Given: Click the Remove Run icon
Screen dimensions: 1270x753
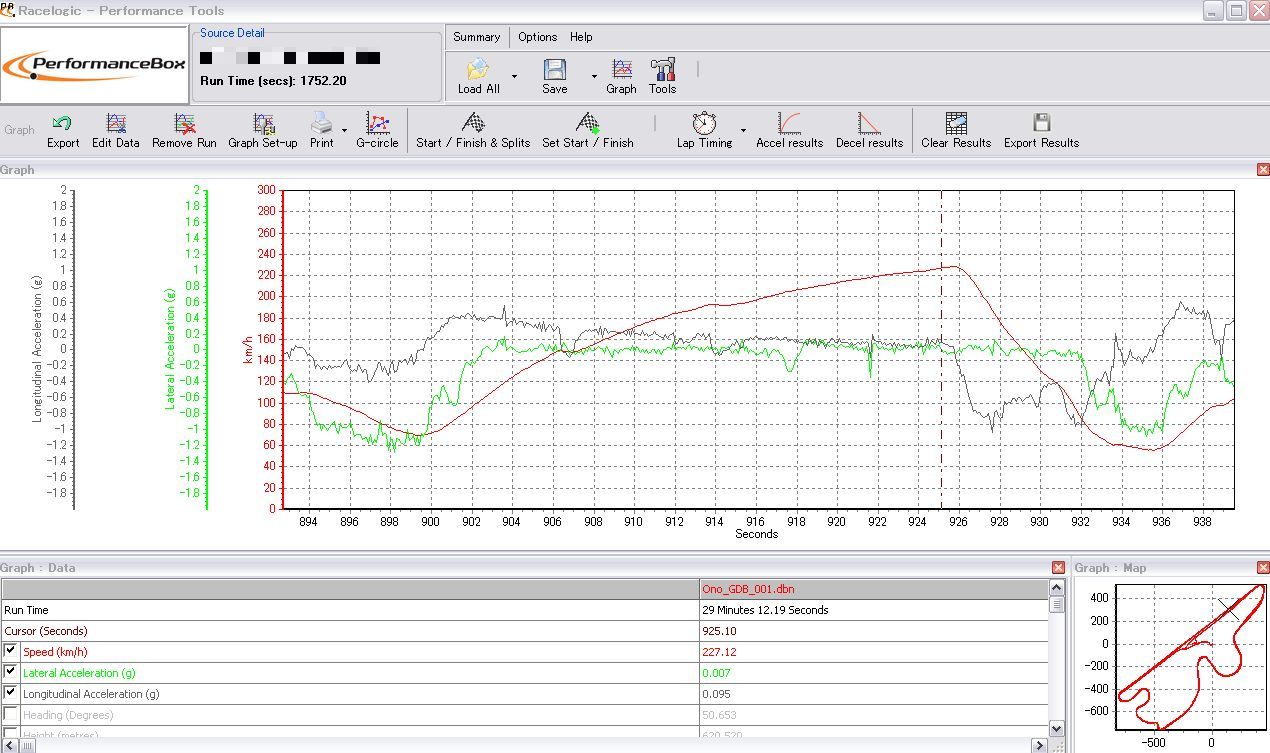Looking at the screenshot, I should pyautogui.click(x=184, y=124).
